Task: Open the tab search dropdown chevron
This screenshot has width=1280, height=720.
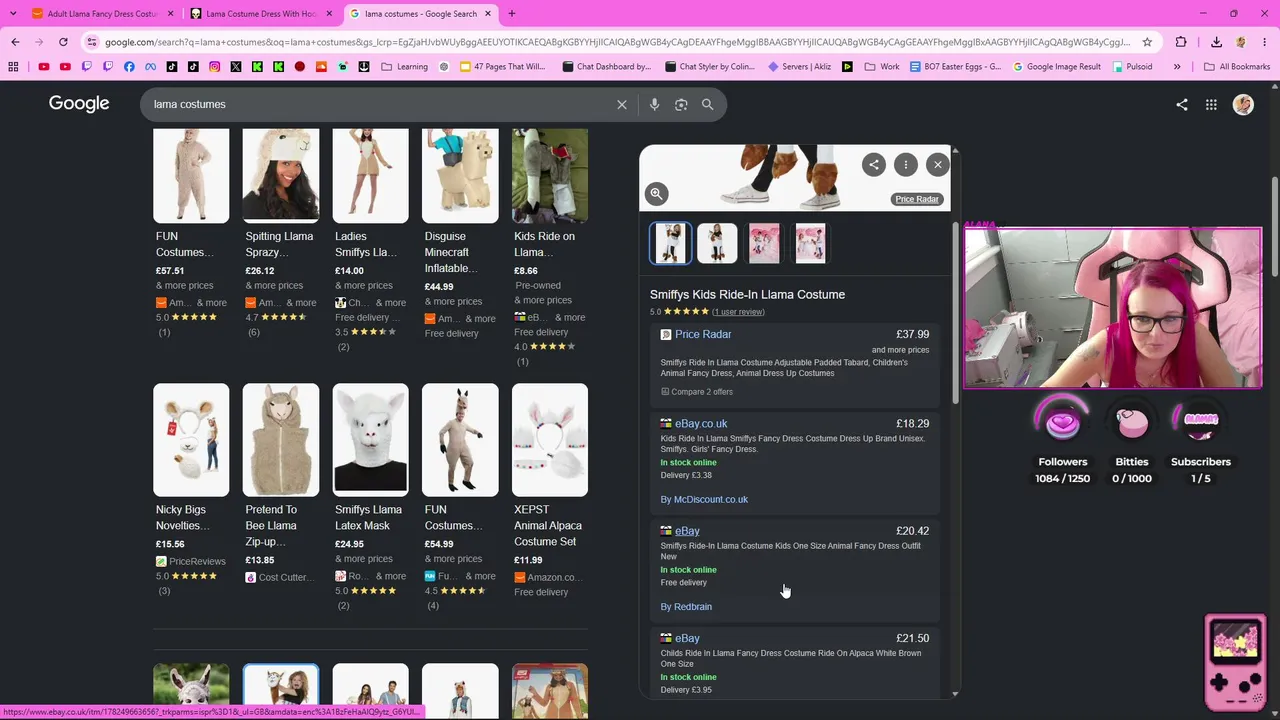Action: click(x=13, y=13)
